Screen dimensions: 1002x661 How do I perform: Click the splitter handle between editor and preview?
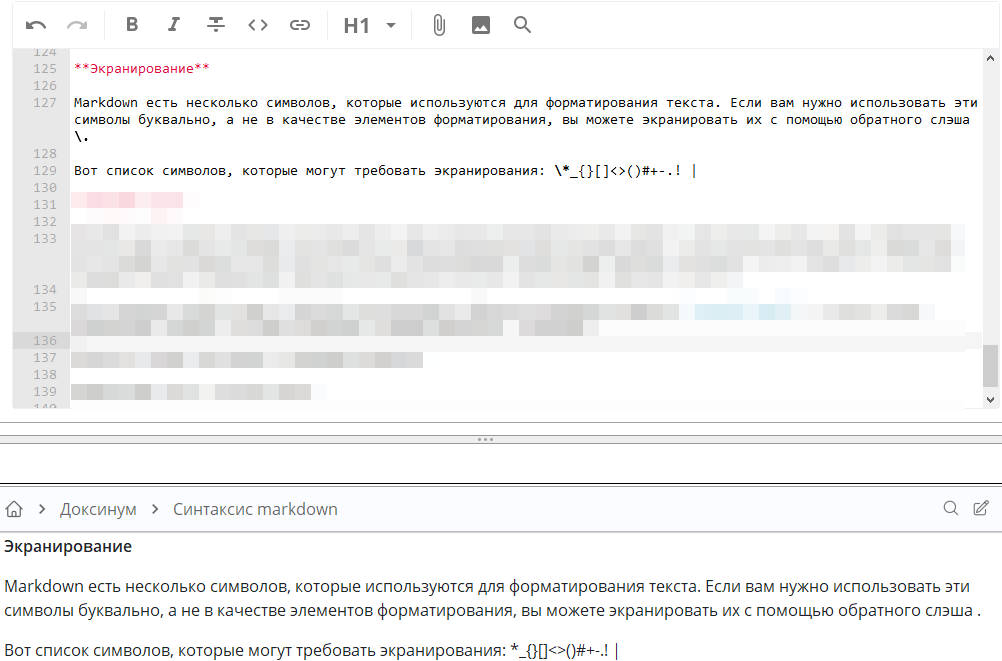[486, 439]
